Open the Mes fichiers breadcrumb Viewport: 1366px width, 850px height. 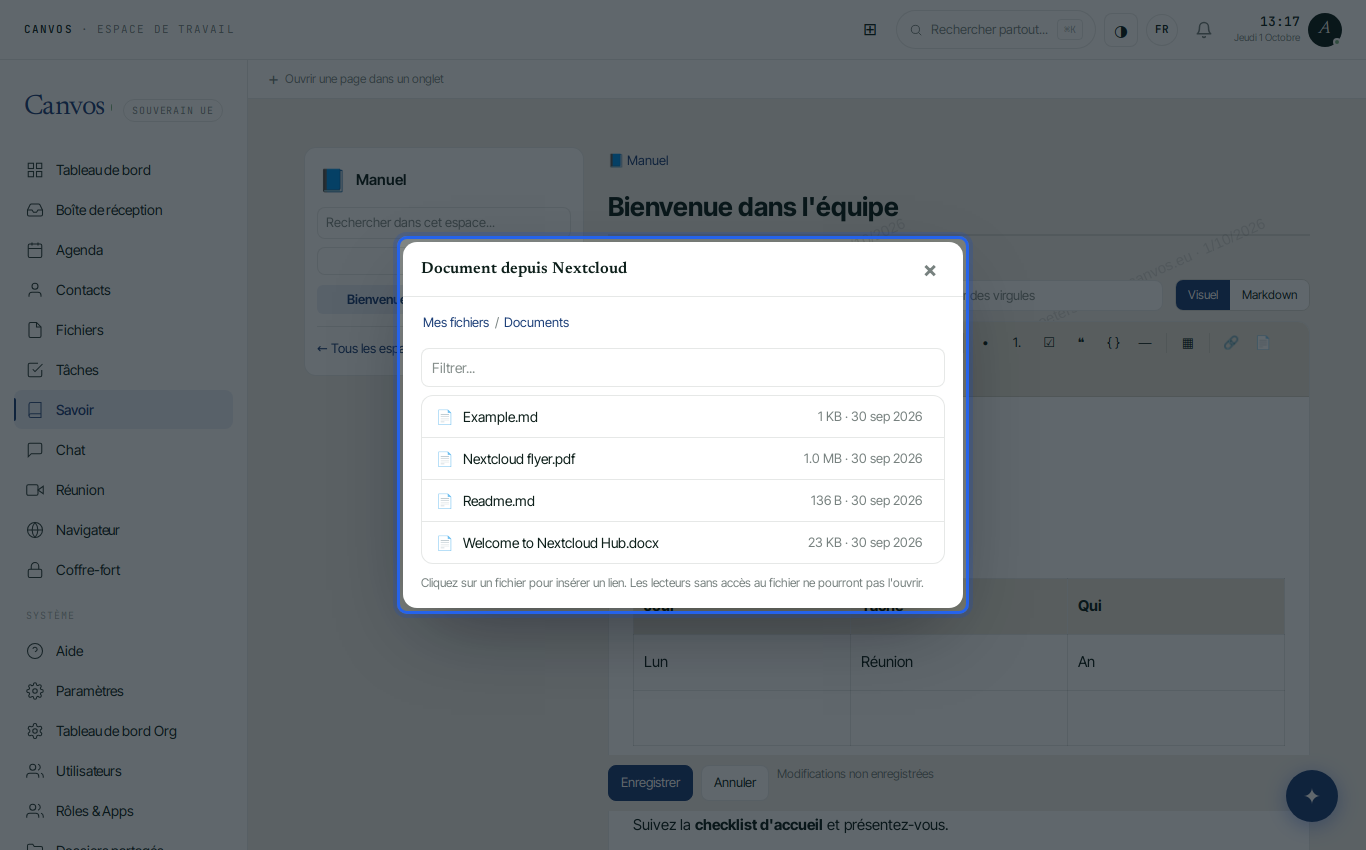456,322
